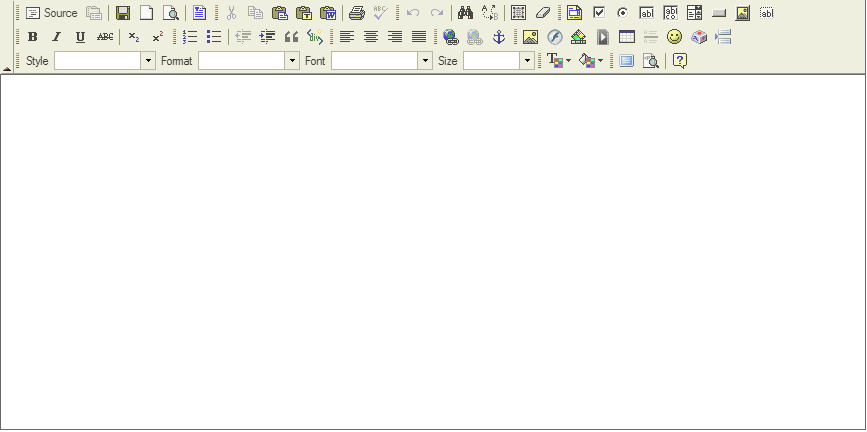Screen dimensions: 867x432
Task: Click the Insert Table icon
Action: pyautogui.click(x=626, y=37)
